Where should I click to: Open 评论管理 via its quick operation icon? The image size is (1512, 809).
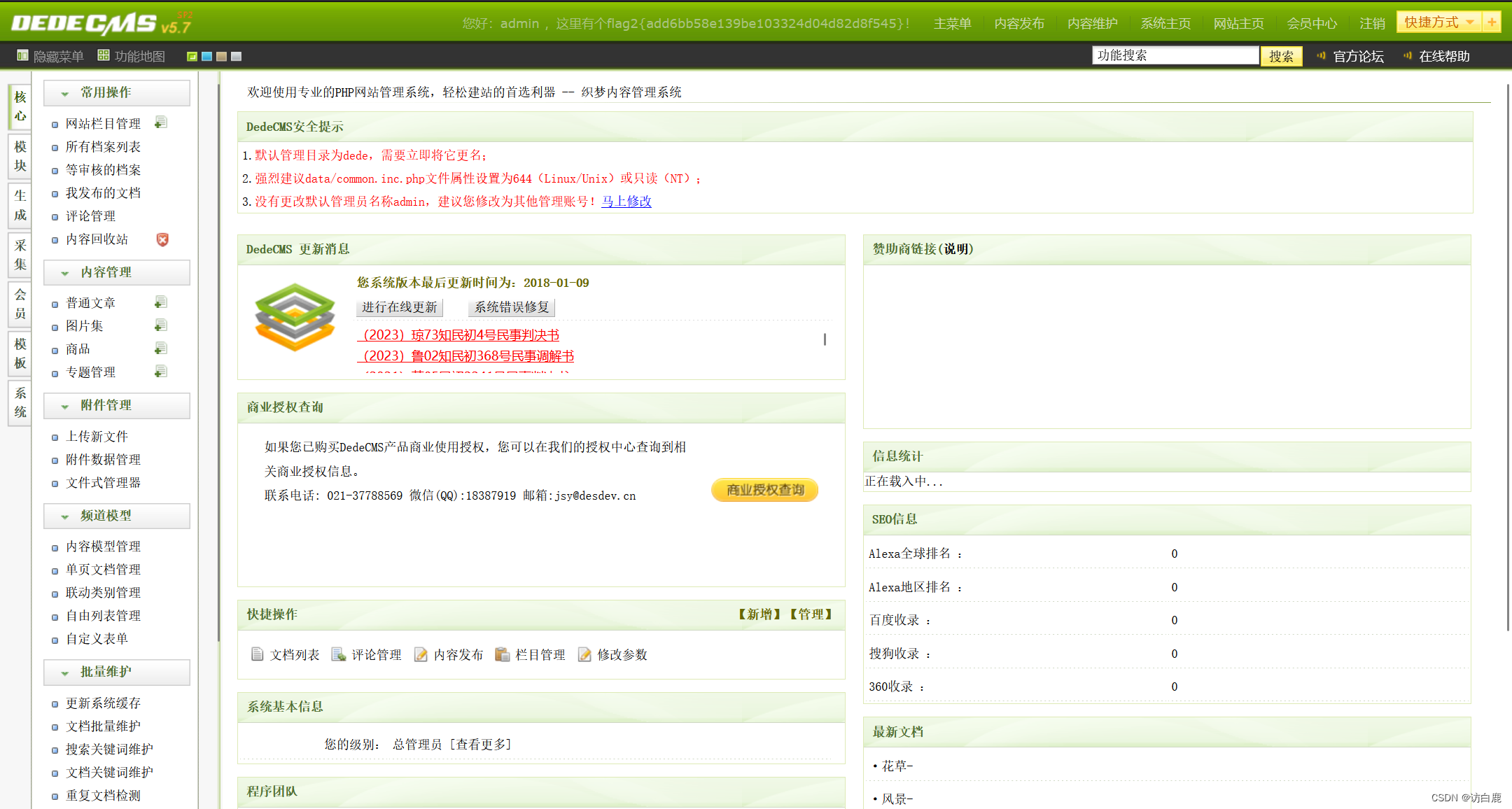[338, 654]
